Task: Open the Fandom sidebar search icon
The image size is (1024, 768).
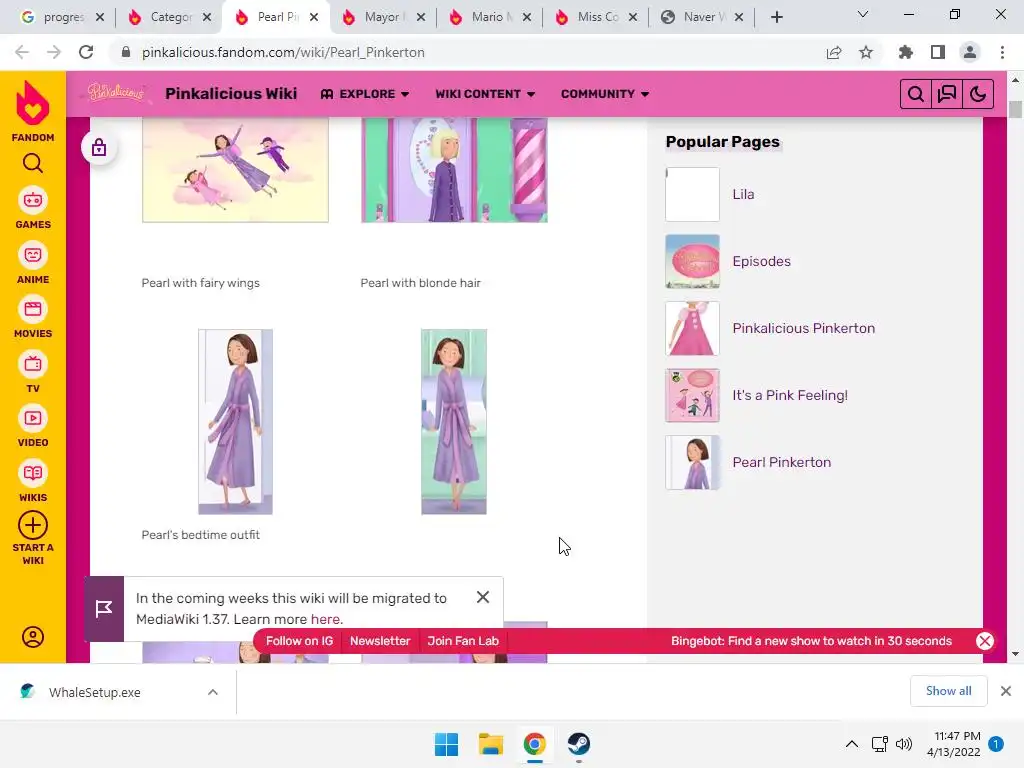Action: [x=33, y=163]
